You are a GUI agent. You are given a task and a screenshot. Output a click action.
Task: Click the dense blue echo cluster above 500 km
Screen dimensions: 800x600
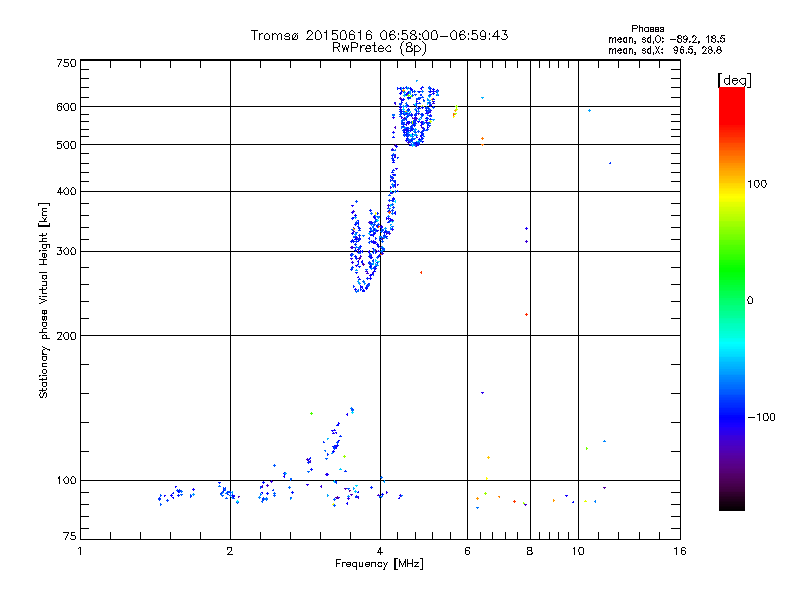tap(417, 115)
